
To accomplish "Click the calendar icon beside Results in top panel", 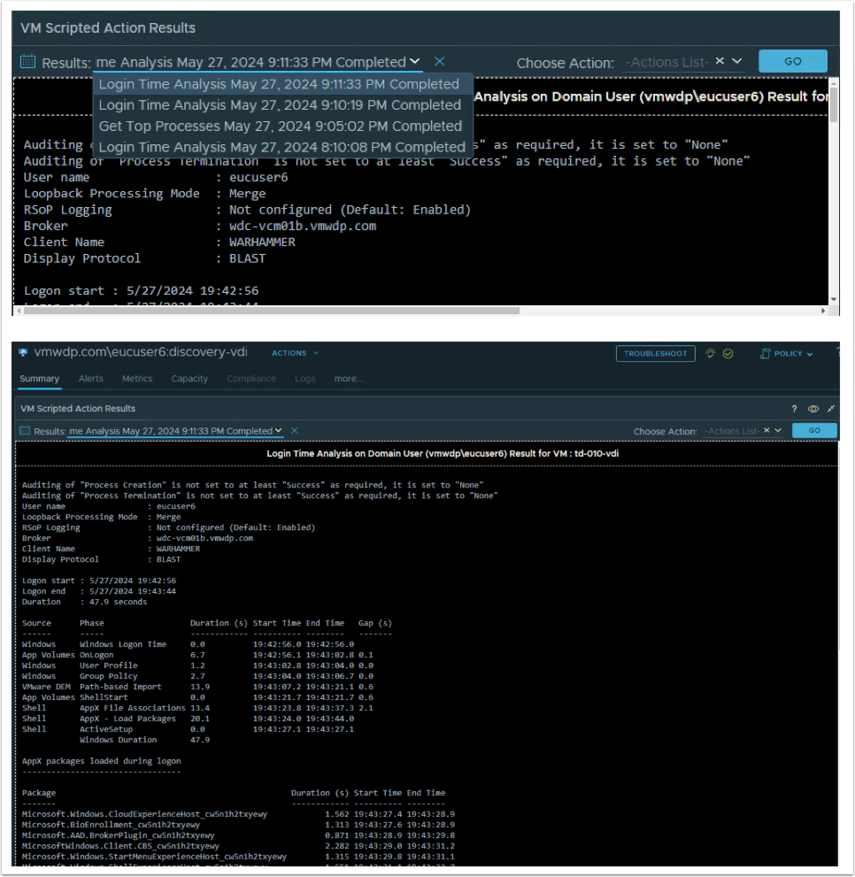I will click(28, 62).
